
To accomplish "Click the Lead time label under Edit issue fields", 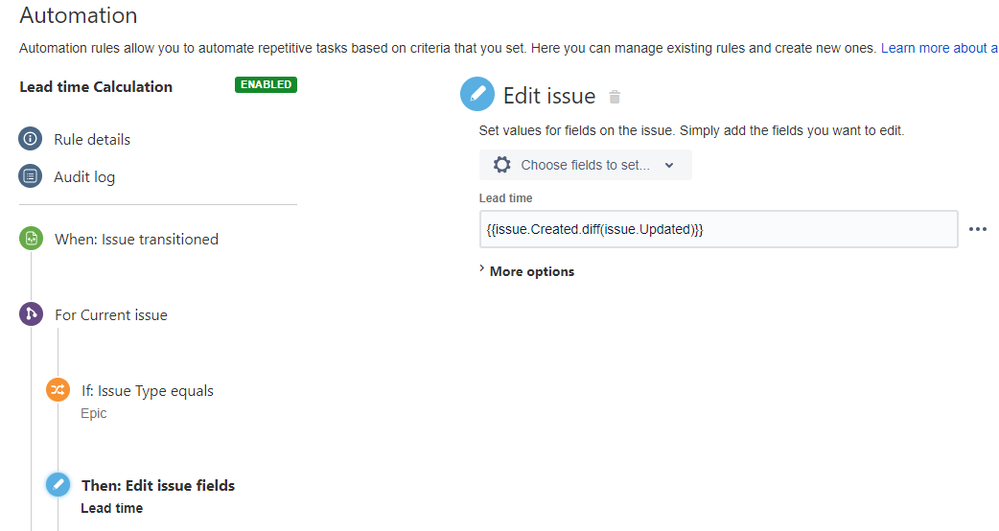I will 111,508.
